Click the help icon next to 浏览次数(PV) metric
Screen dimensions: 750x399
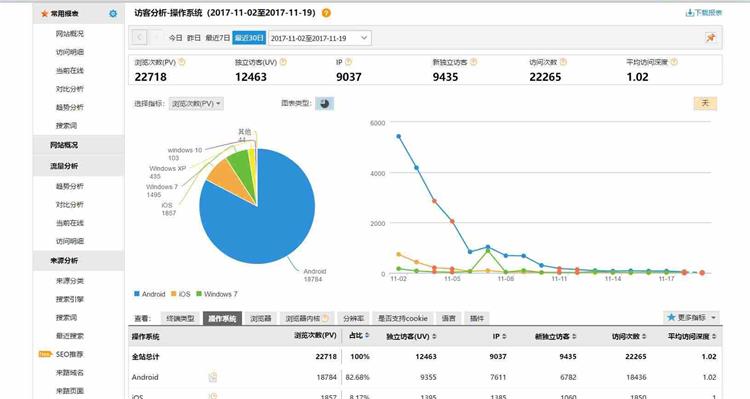click(182, 62)
